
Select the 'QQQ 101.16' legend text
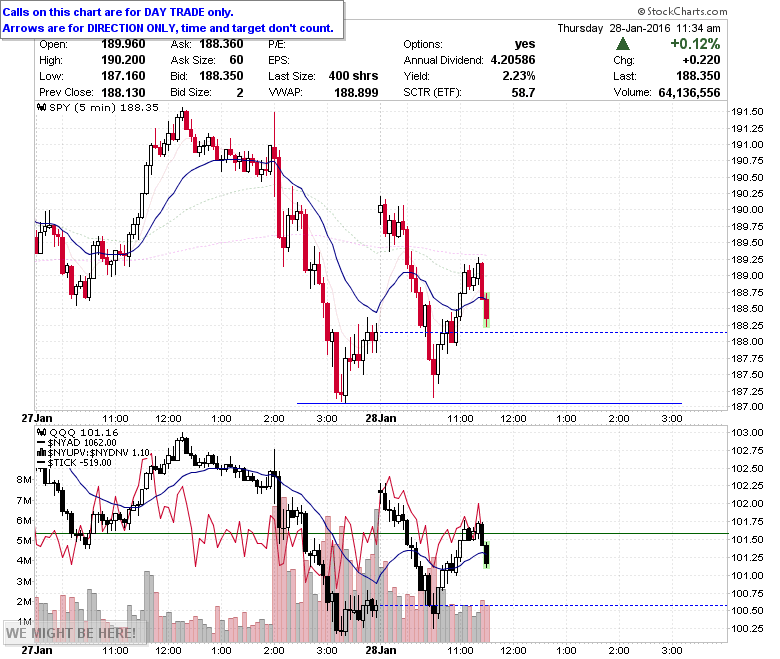(x=84, y=433)
